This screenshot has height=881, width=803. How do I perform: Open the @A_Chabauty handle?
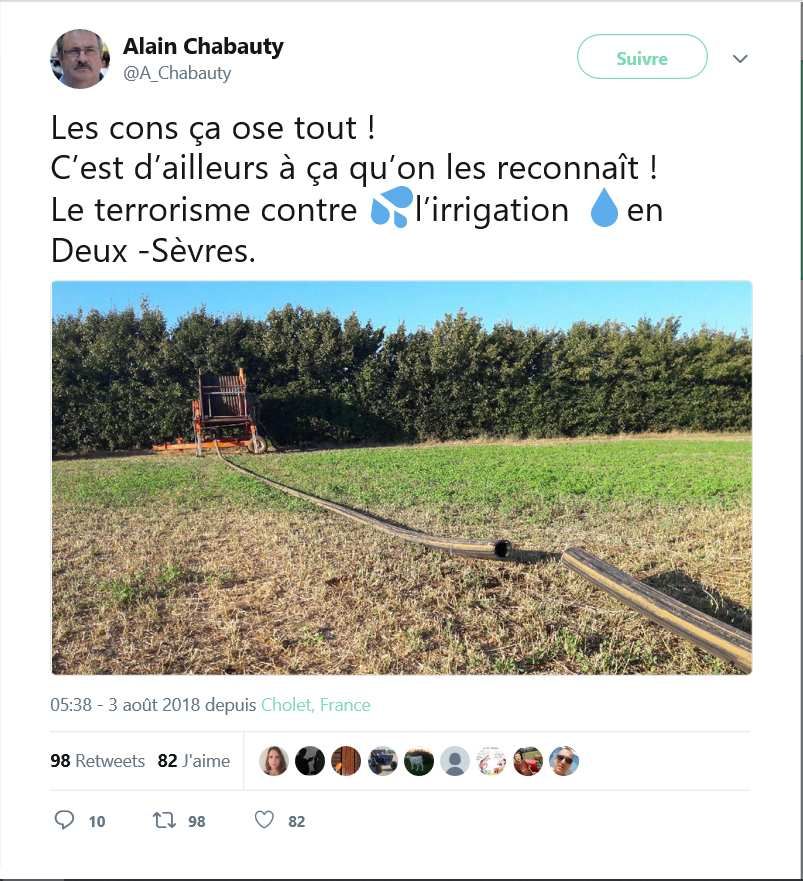coord(177,74)
